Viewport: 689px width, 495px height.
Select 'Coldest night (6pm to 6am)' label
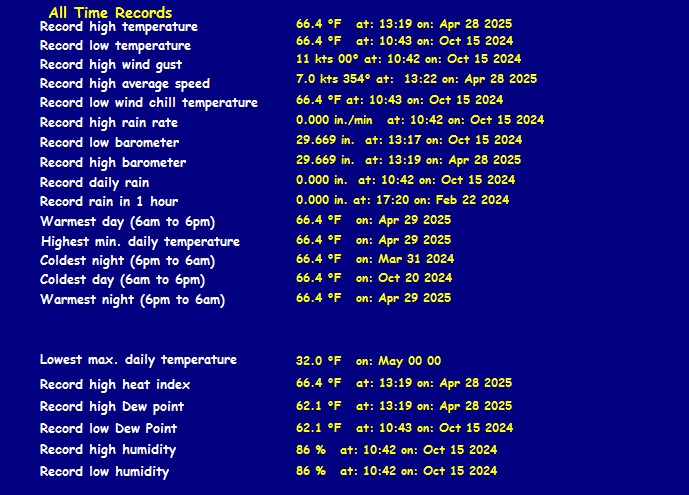[127, 261]
